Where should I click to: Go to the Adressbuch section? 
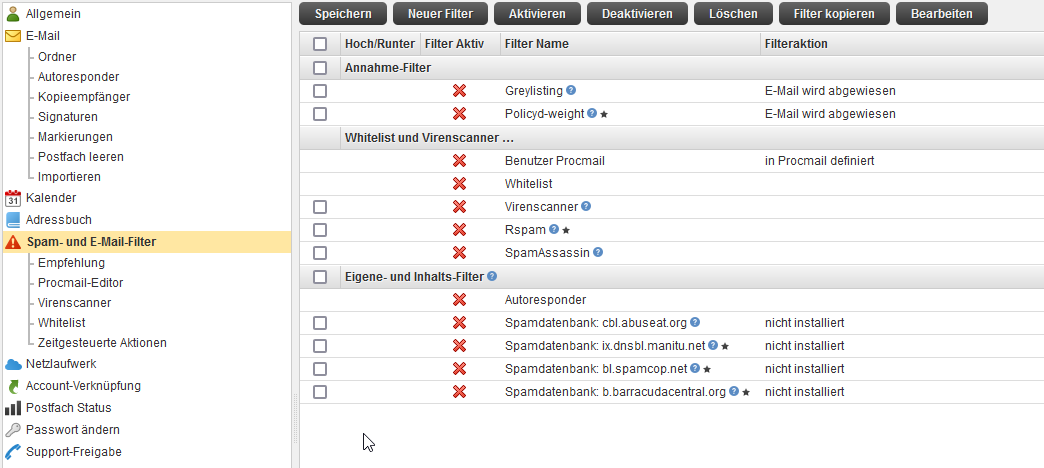tap(59, 220)
